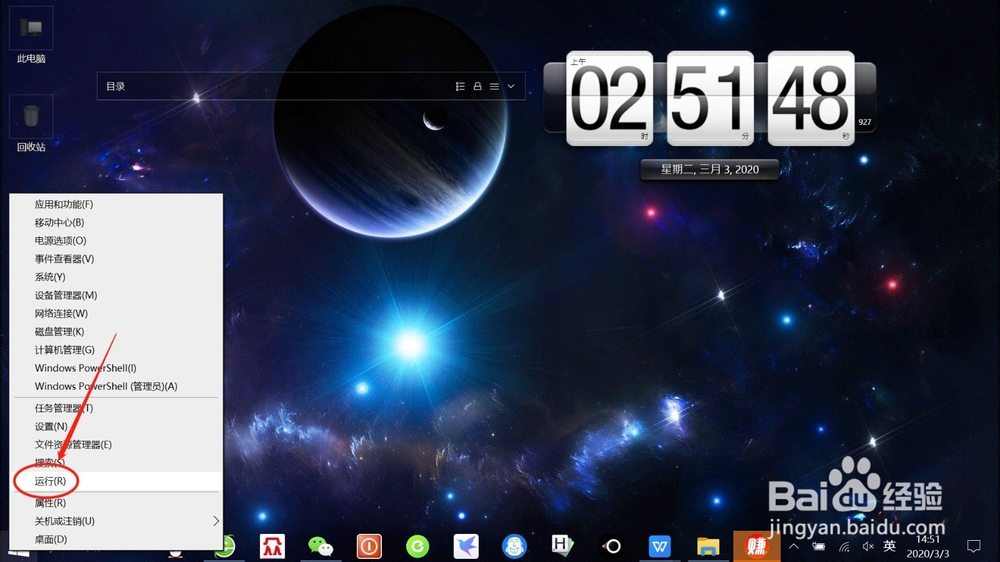Open the Wi-Fi network tray icon
1000x562 pixels.
click(x=844, y=547)
